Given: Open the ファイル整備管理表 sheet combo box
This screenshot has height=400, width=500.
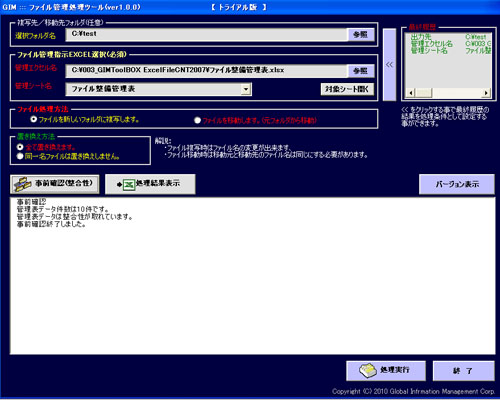Looking at the screenshot, I should tap(158, 89).
